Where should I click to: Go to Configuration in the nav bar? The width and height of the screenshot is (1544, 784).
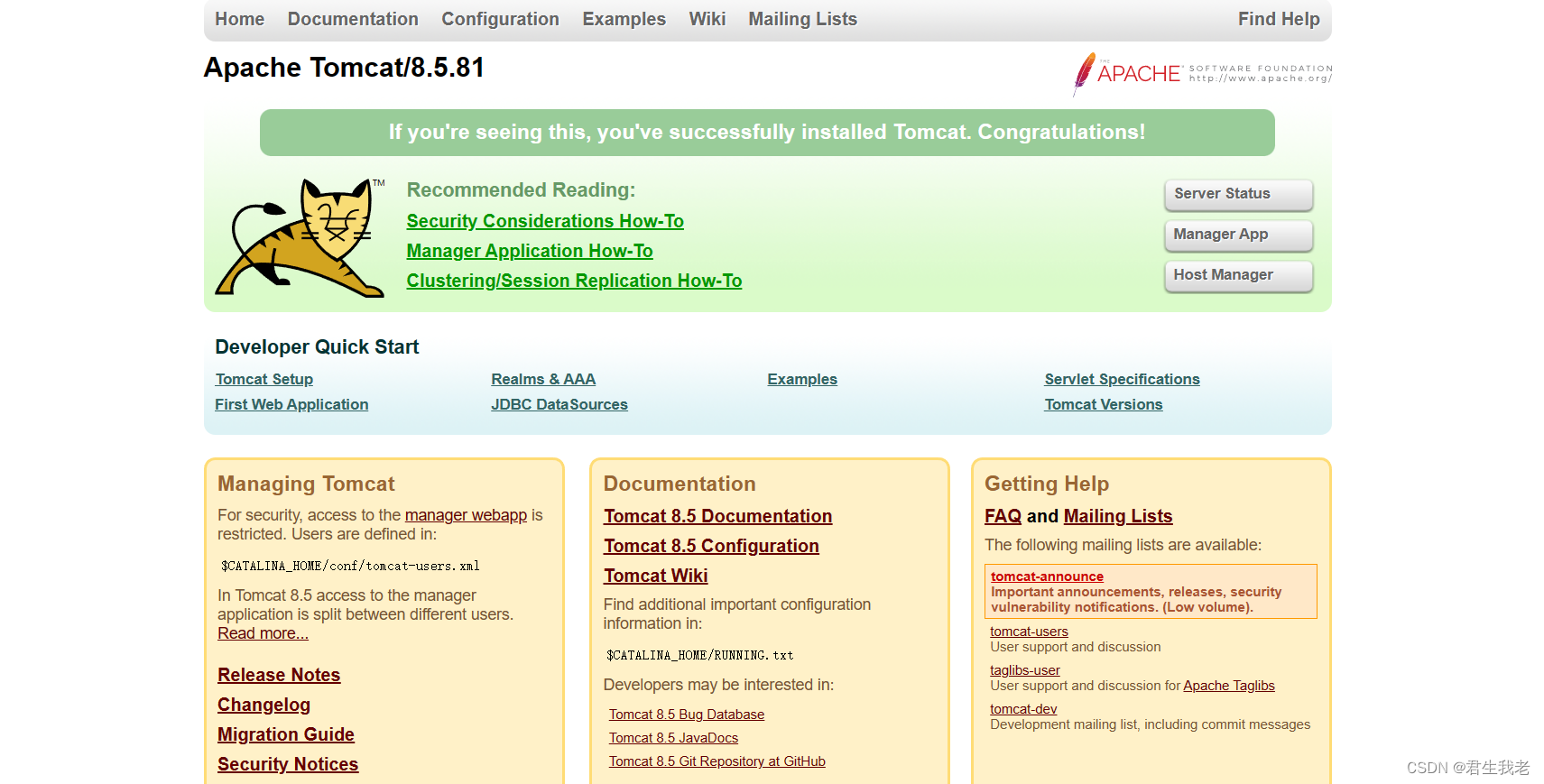(500, 19)
